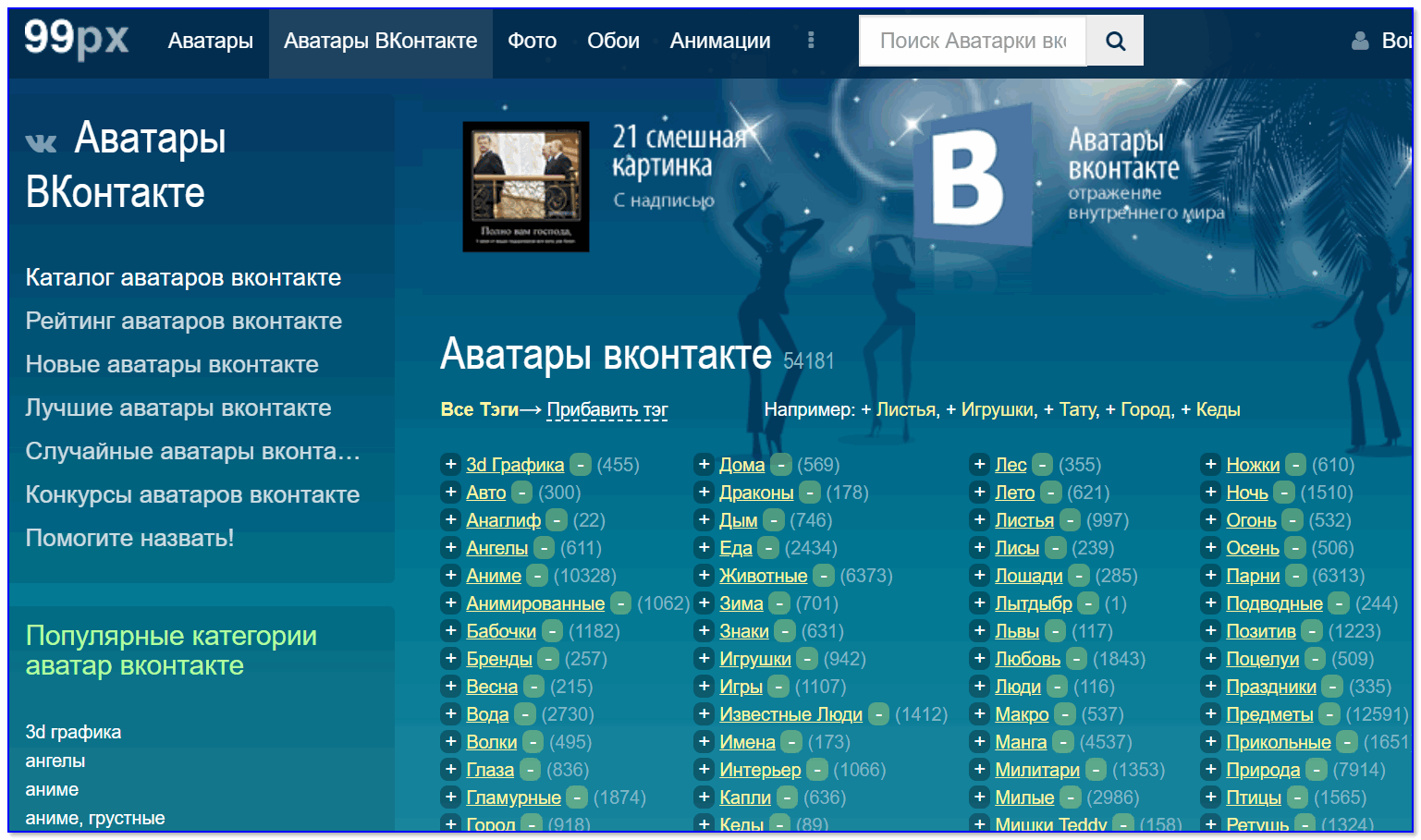Image resolution: width=1421 pixels, height=840 pixels.
Task: Click the user login icon
Action: tap(1360, 41)
